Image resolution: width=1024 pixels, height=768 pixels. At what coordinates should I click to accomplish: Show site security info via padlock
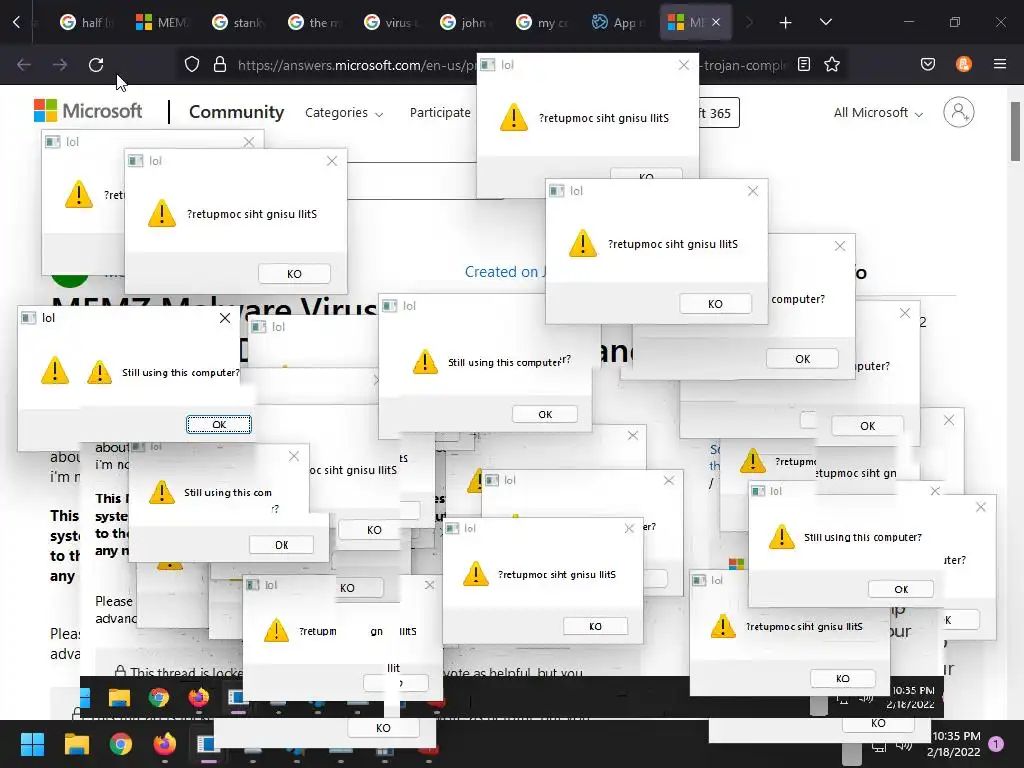click(x=220, y=65)
